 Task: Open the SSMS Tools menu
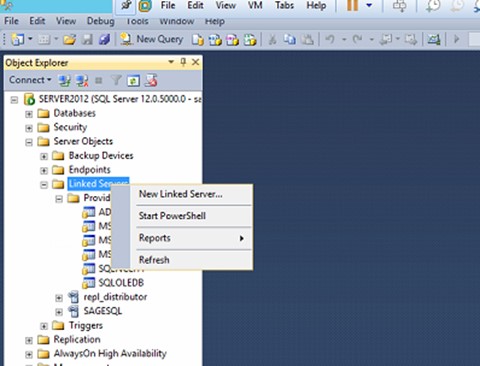coord(137,21)
